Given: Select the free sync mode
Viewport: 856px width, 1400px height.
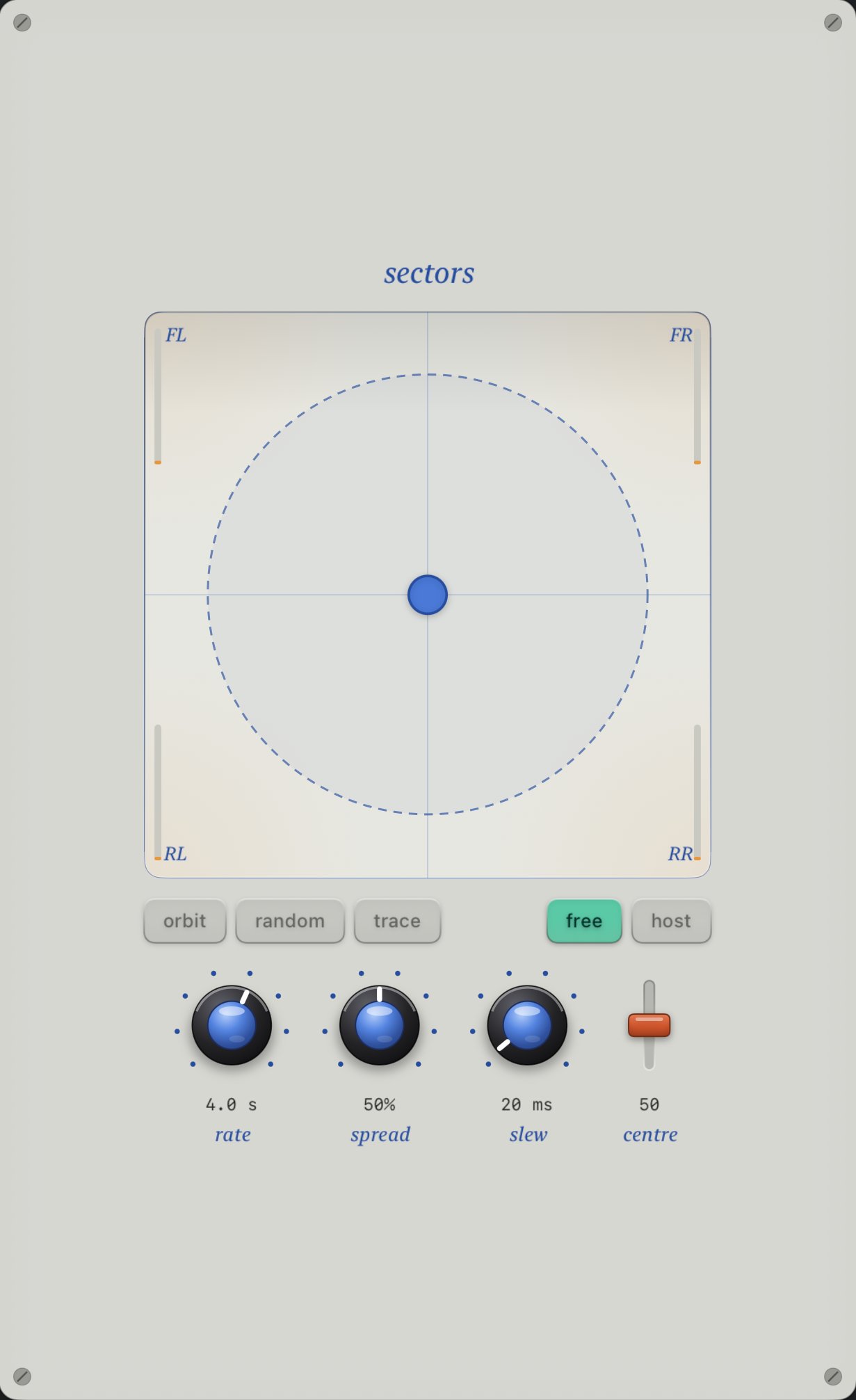Looking at the screenshot, I should tap(584, 921).
